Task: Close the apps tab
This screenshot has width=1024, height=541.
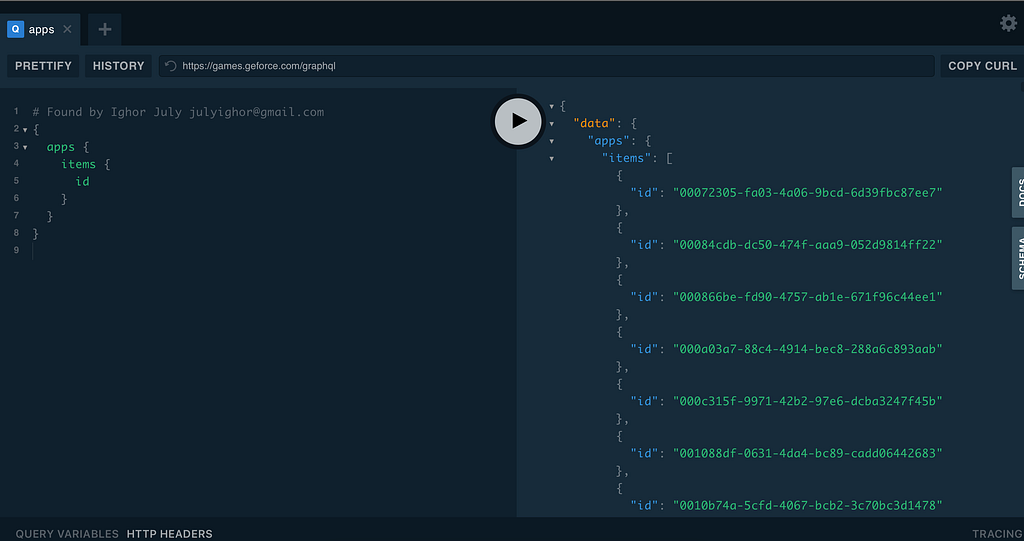Action: click(67, 29)
